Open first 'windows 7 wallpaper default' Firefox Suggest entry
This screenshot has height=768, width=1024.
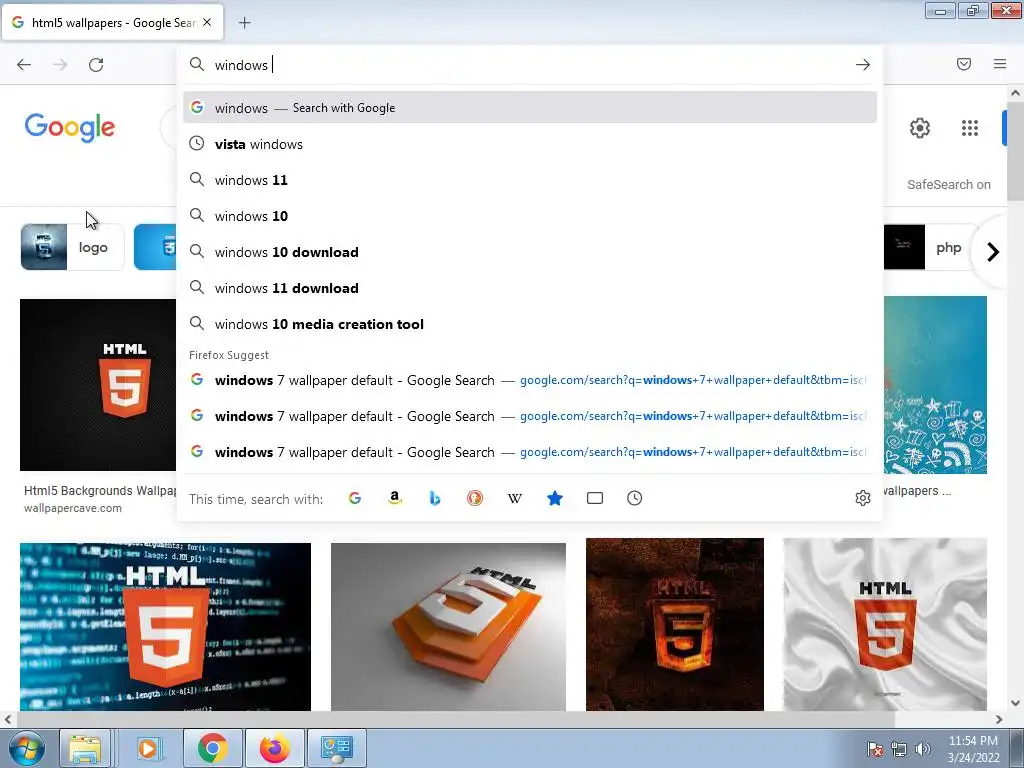[530, 380]
